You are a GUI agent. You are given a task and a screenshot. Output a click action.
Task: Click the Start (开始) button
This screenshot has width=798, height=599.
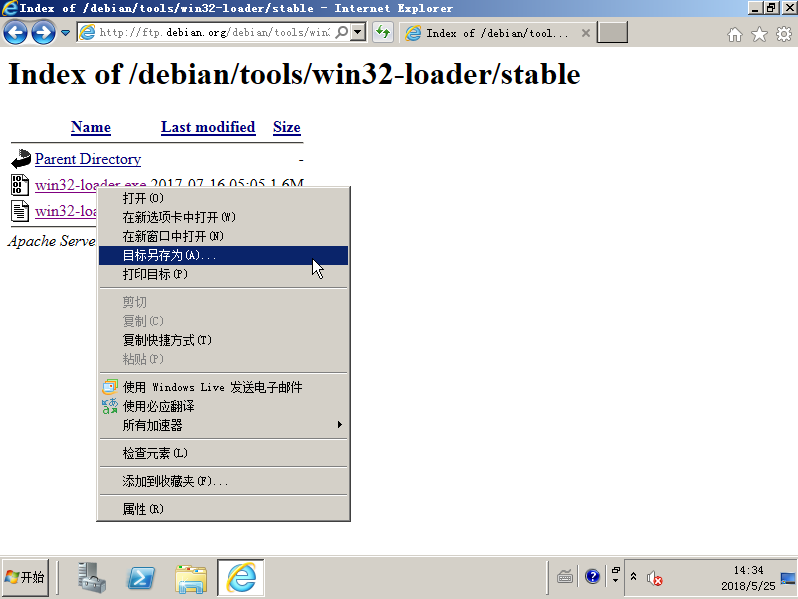coord(25,577)
